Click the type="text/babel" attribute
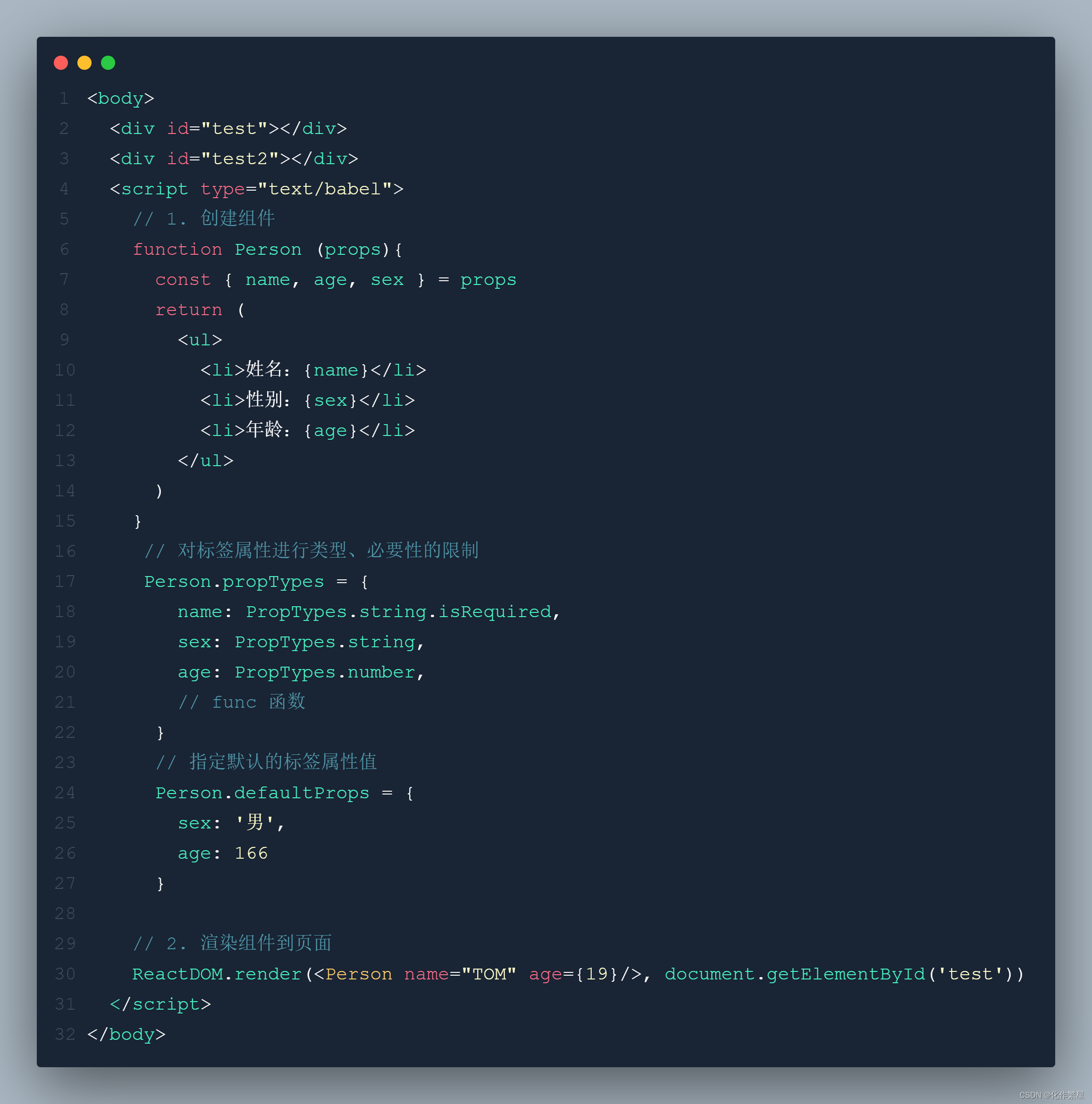This screenshot has height=1104, width=1092. click(x=296, y=189)
